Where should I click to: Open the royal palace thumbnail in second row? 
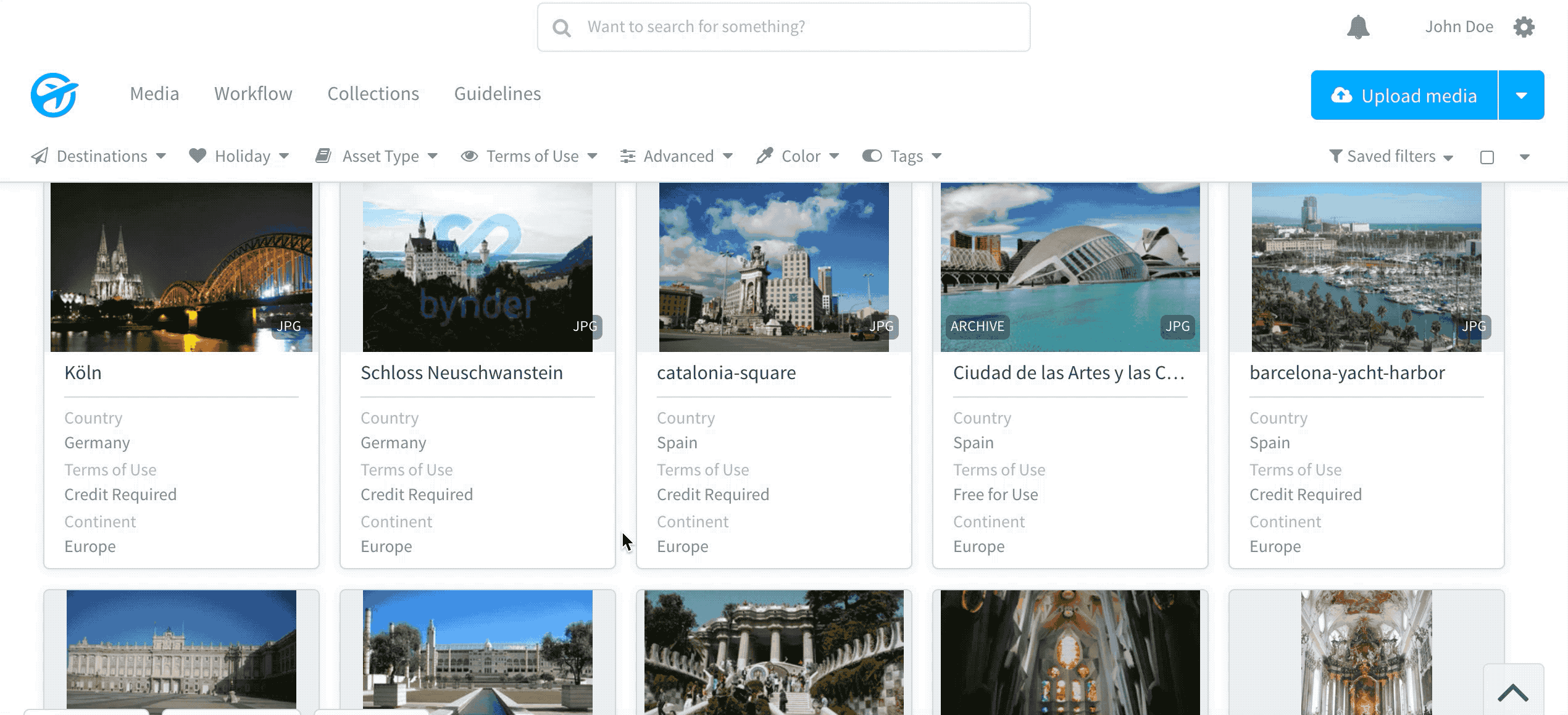point(181,650)
